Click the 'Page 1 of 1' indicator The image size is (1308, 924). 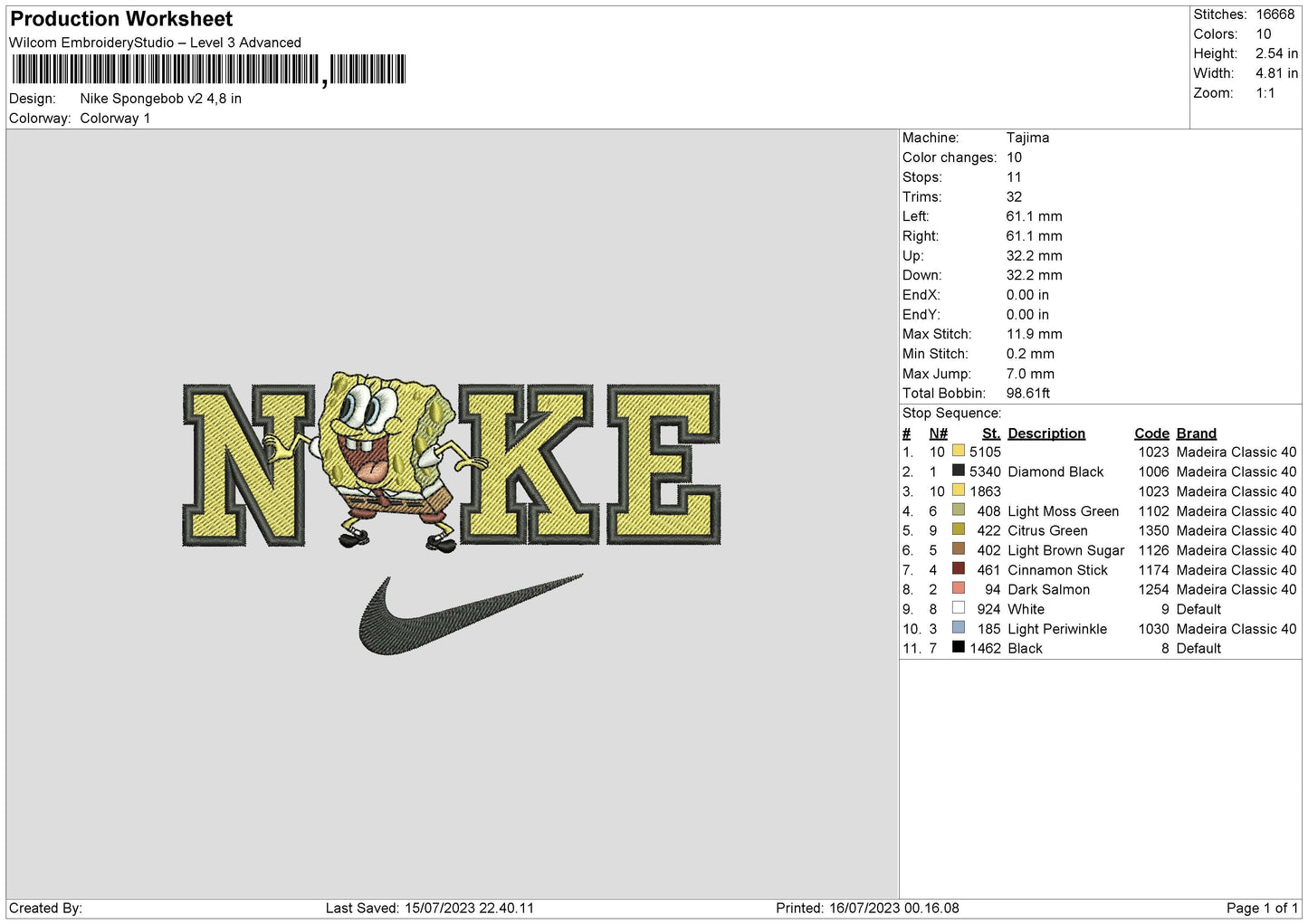(1262, 909)
